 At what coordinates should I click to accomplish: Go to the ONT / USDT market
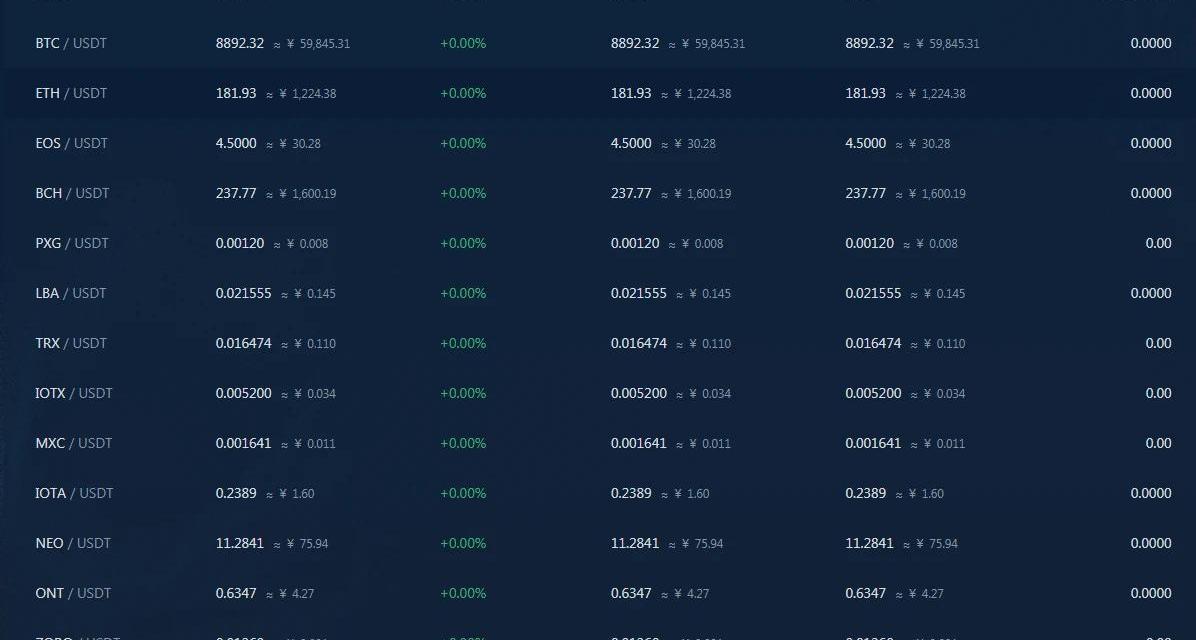[73, 593]
